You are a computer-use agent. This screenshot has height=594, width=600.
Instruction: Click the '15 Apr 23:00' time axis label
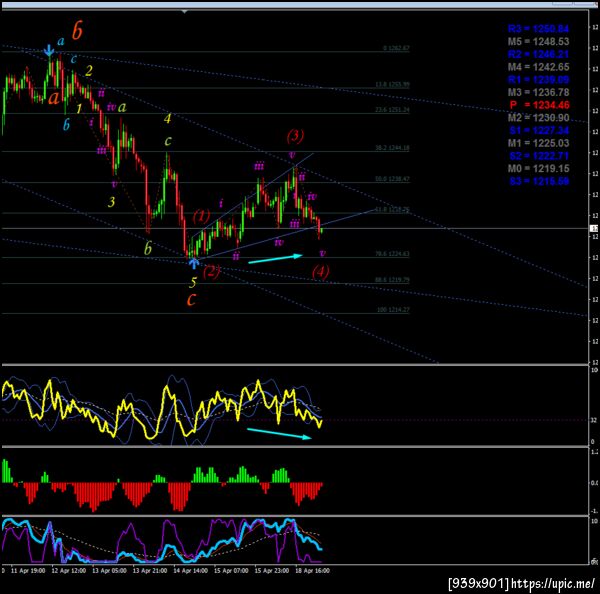pos(271,570)
